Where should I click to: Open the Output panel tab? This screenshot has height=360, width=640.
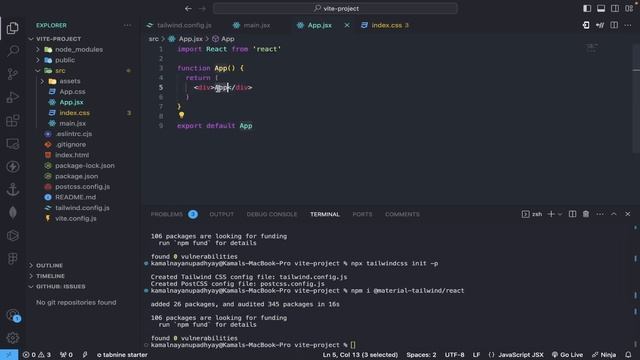pos(222,214)
